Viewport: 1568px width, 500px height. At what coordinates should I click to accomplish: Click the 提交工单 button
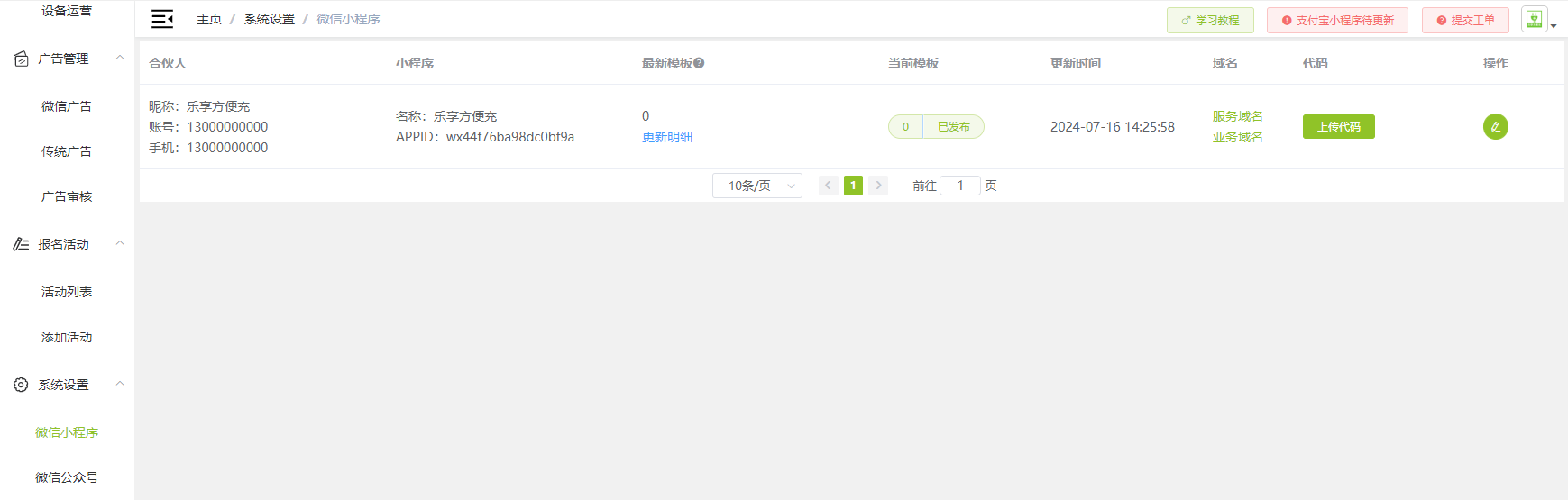(1465, 20)
